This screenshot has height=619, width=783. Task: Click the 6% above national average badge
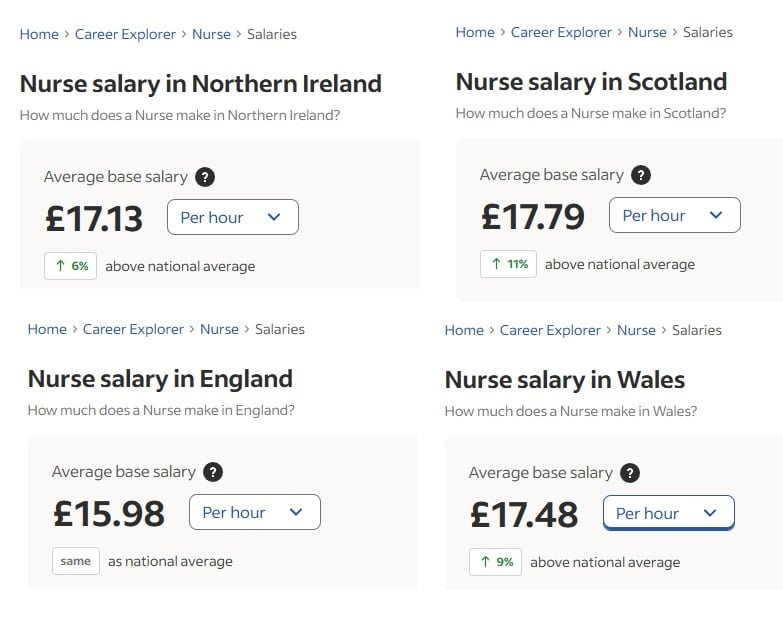coord(71,266)
